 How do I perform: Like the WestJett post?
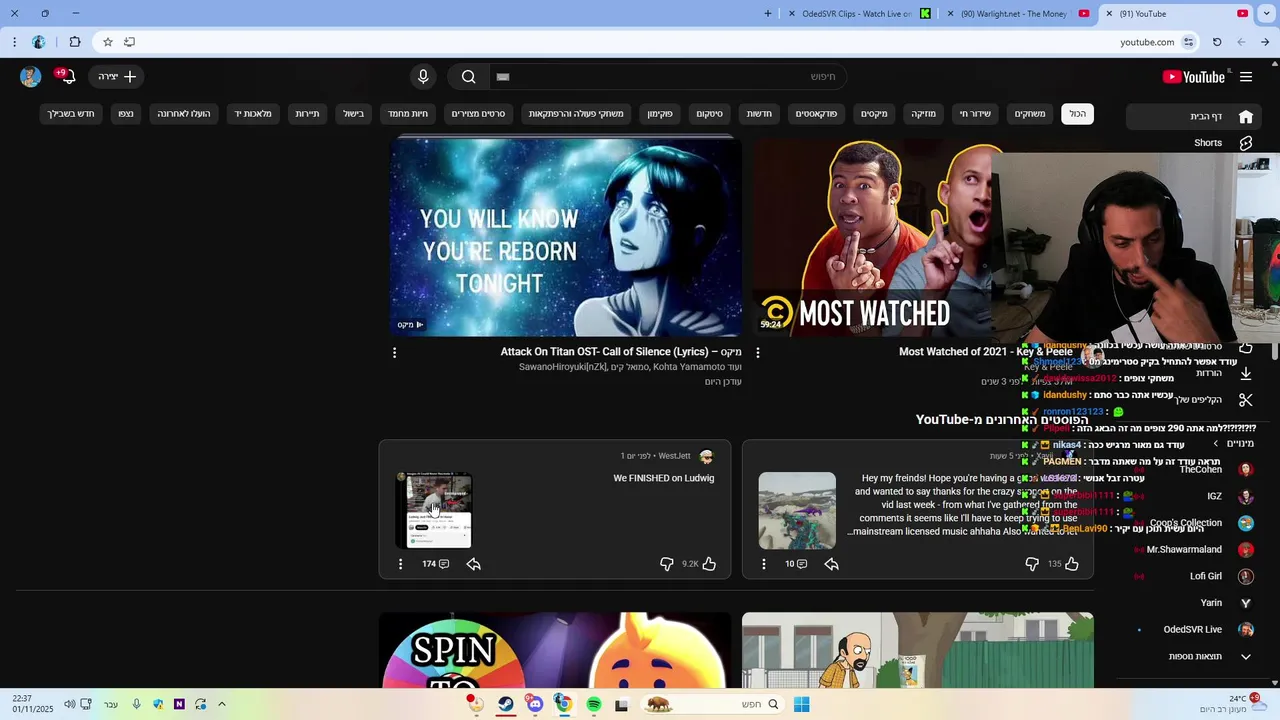click(x=709, y=564)
